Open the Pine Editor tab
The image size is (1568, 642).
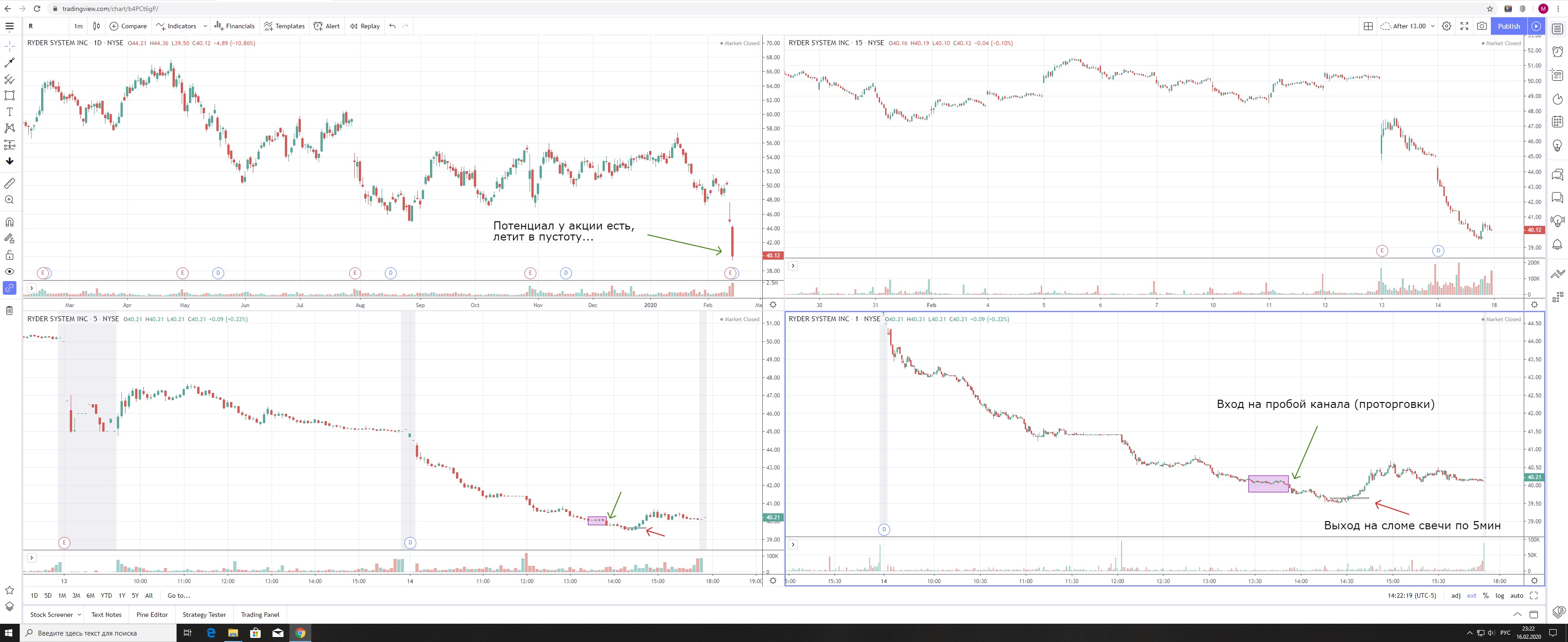(x=152, y=615)
